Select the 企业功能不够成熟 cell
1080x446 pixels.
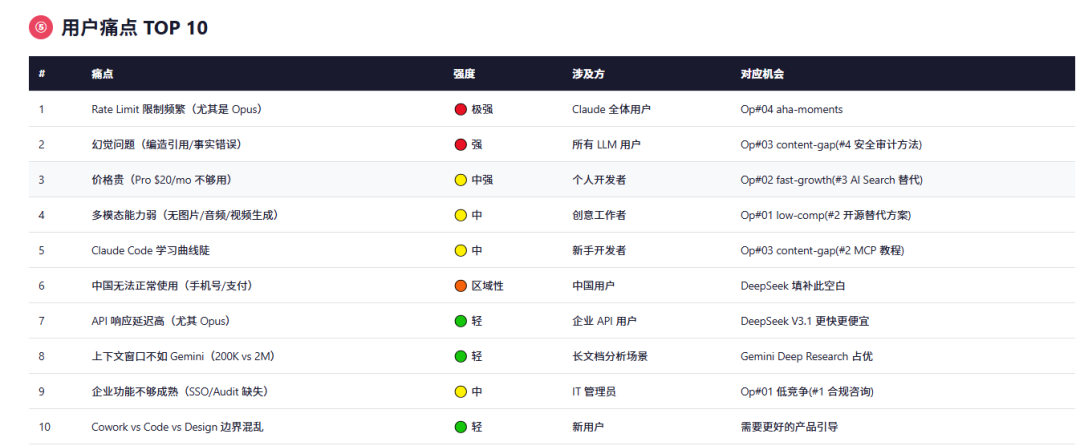[180, 392]
